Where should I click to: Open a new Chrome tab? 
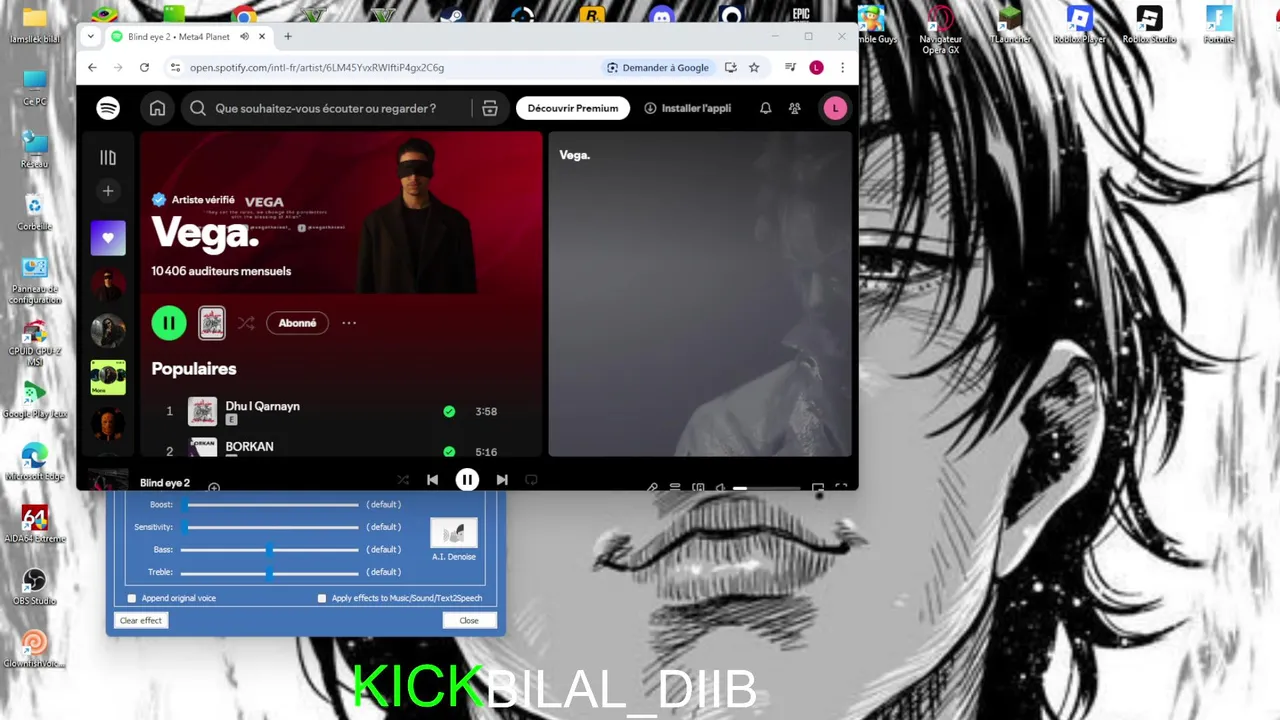pos(288,37)
